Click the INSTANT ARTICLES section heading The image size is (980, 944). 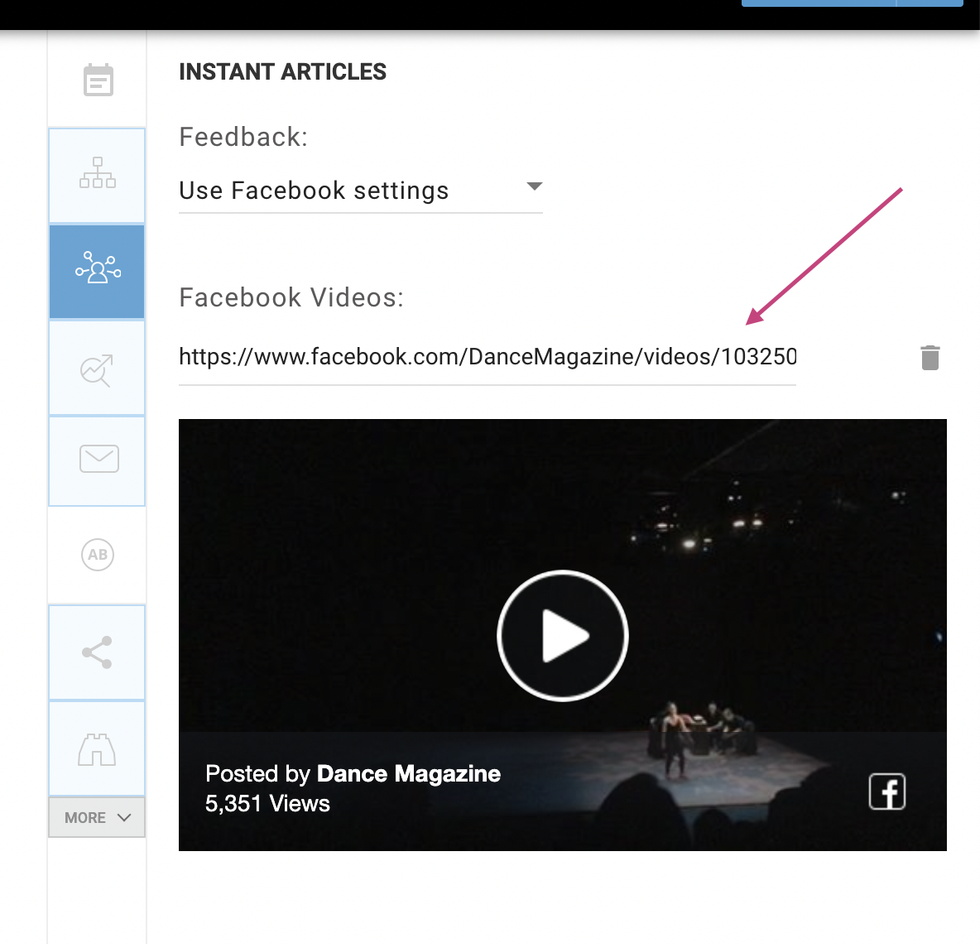[282, 72]
